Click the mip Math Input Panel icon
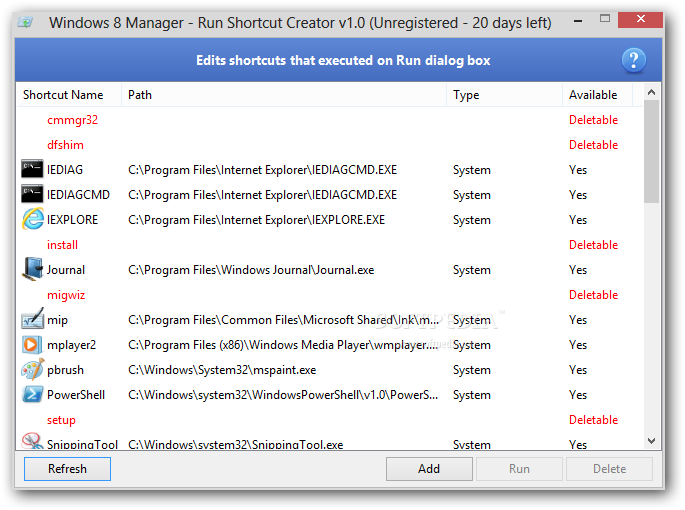The width and height of the screenshot is (685, 510). click(x=32, y=319)
